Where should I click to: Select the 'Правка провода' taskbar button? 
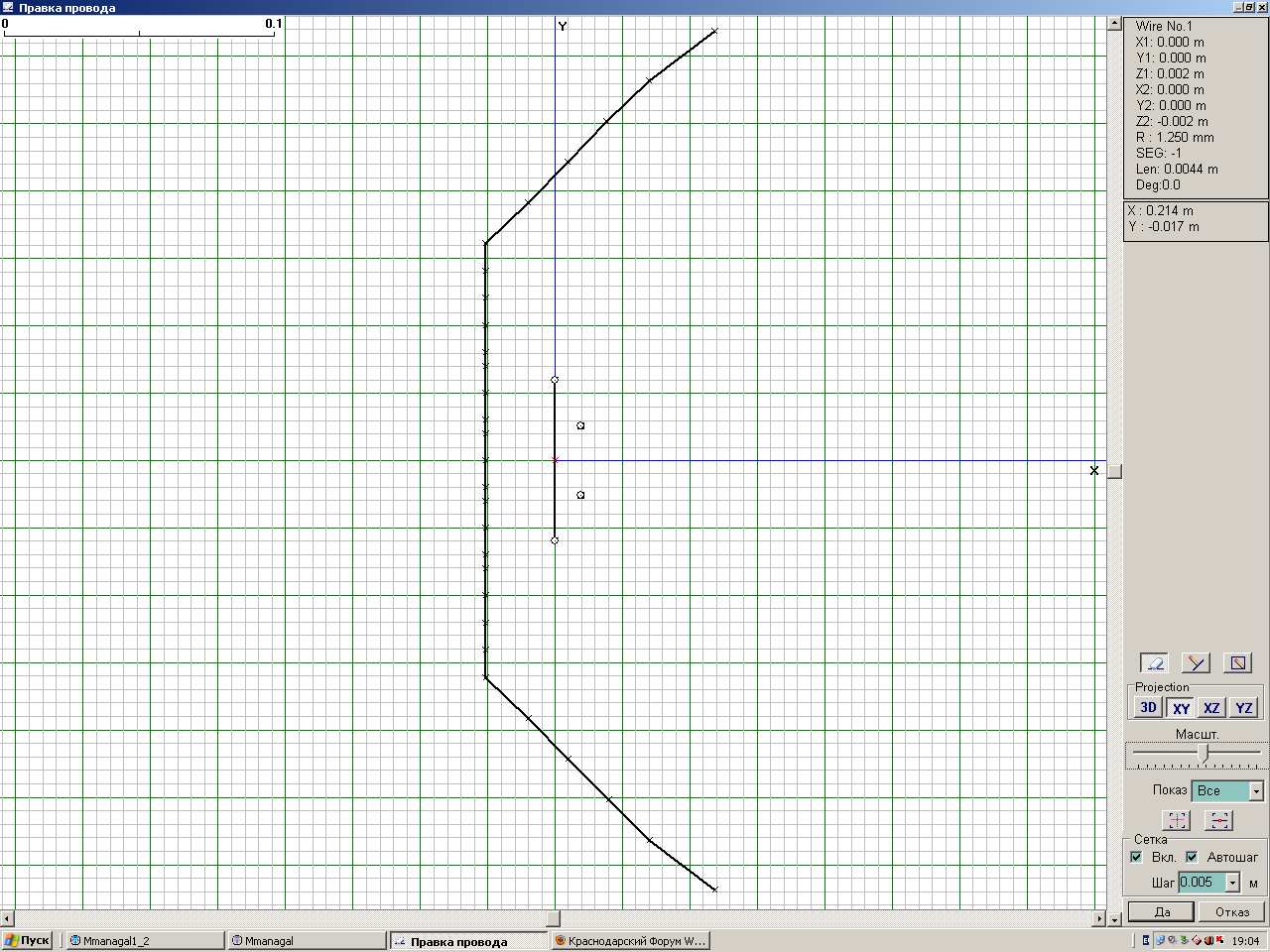(x=468, y=940)
